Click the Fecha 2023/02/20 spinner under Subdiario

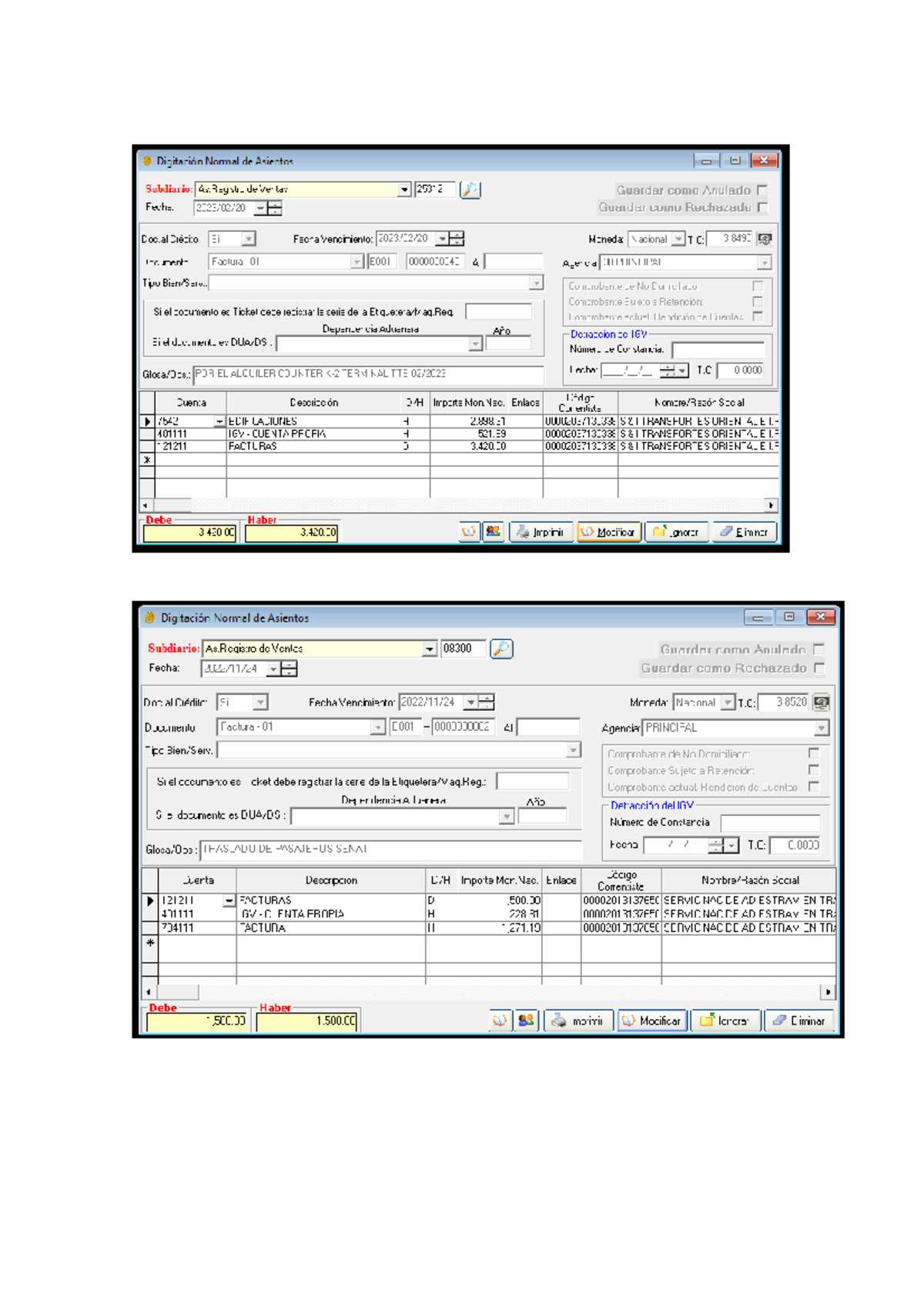(x=275, y=208)
